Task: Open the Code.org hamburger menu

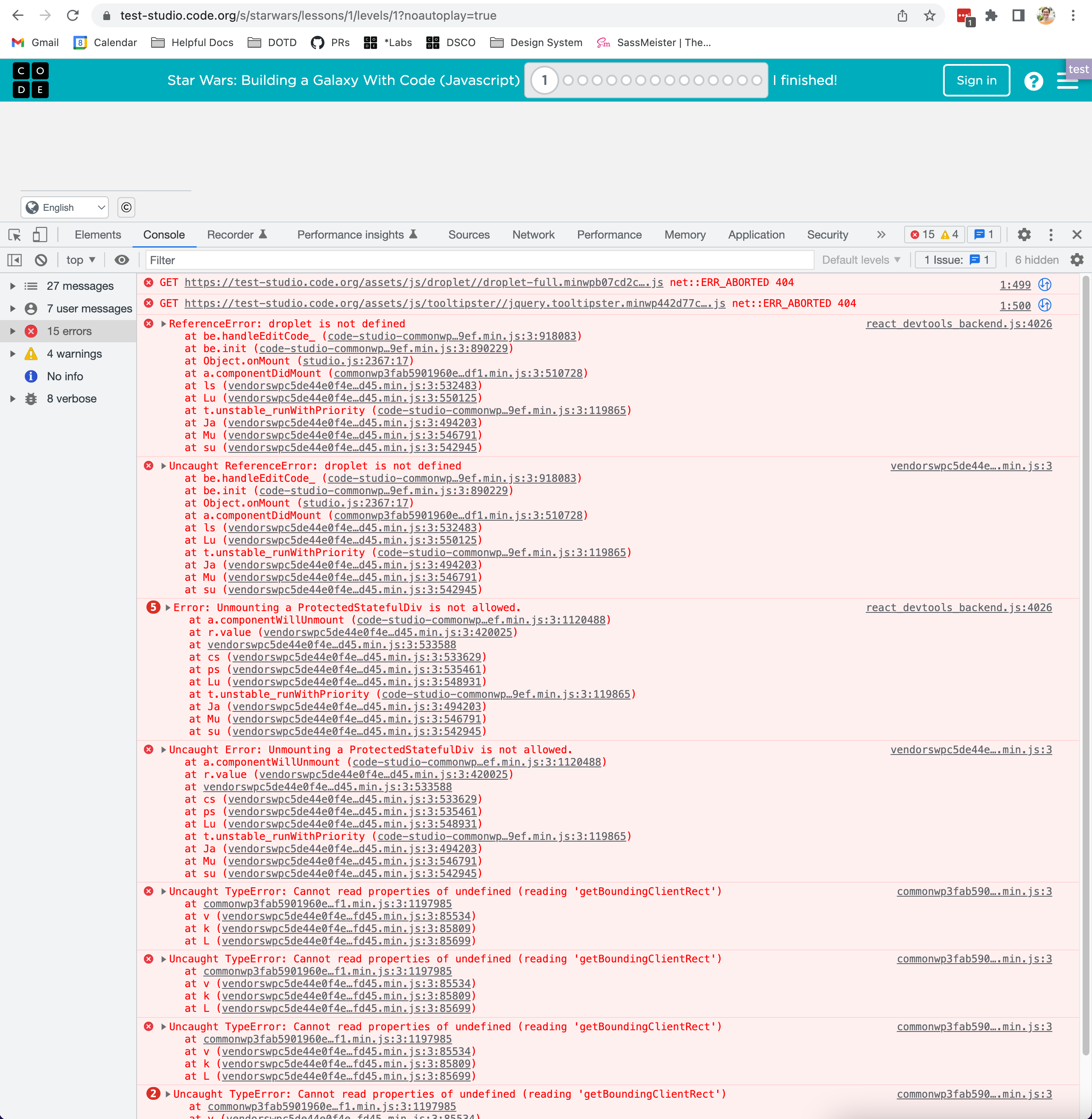Action: (1067, 82)
